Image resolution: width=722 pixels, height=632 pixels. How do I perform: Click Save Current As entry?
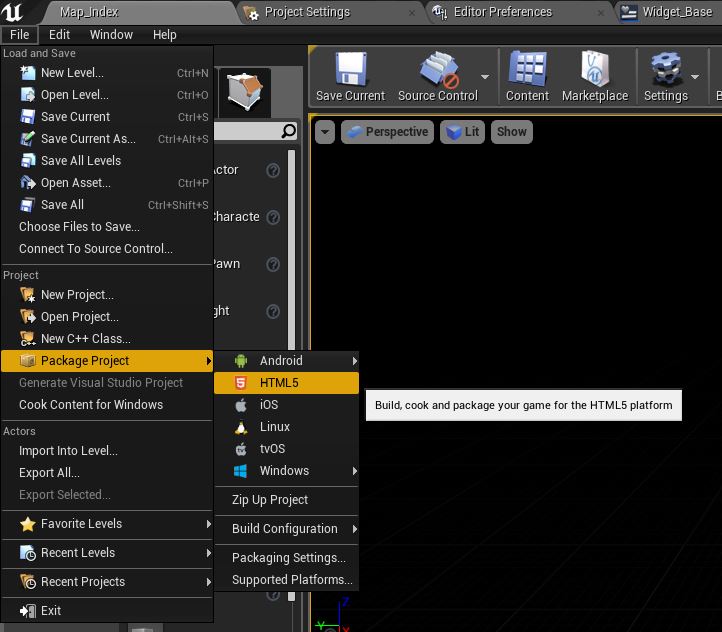click(107, 139)
